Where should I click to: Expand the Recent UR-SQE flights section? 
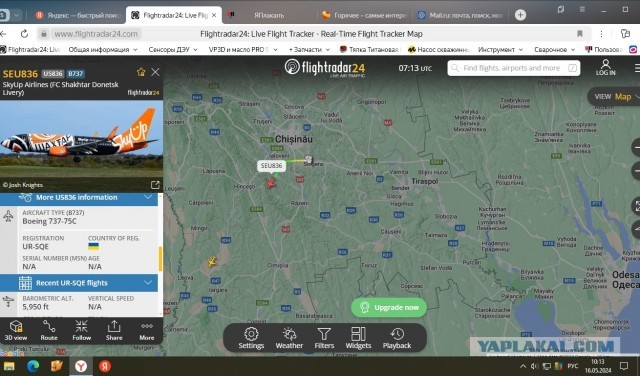[x=148, y=283]
